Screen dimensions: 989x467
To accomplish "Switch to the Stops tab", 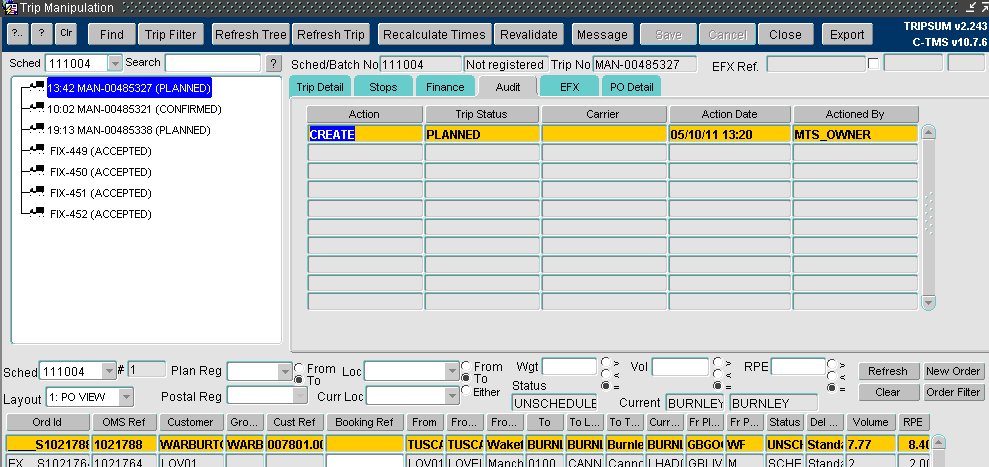I will [x=383, y=86].
